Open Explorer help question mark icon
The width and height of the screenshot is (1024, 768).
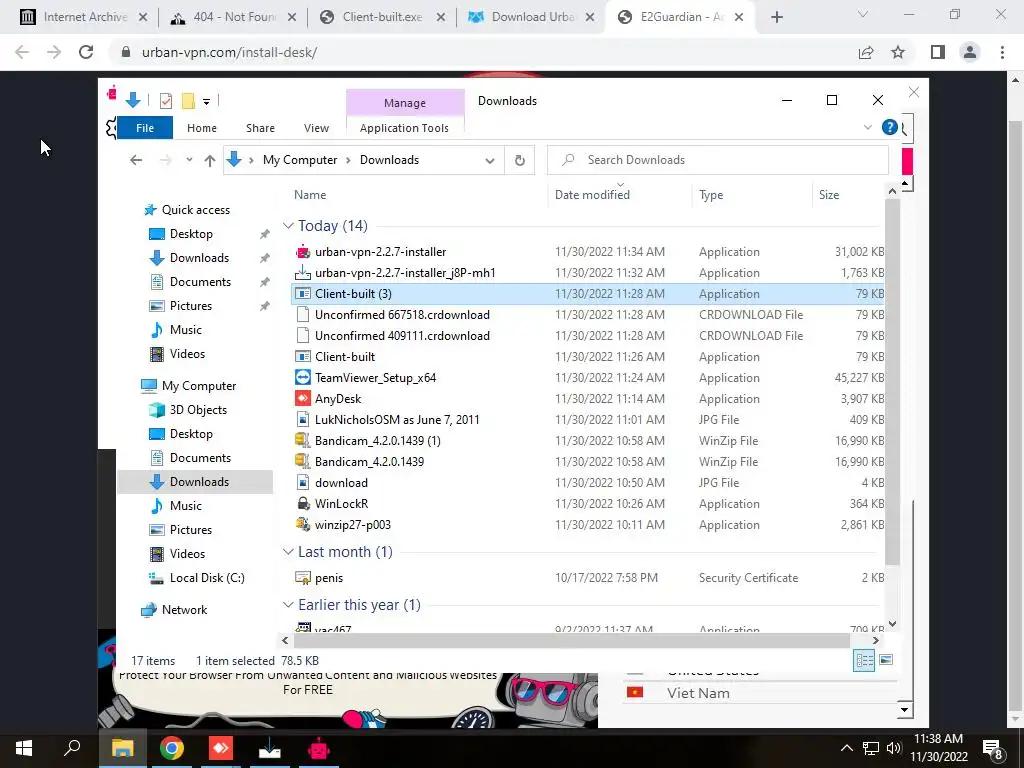pos(889,127)
